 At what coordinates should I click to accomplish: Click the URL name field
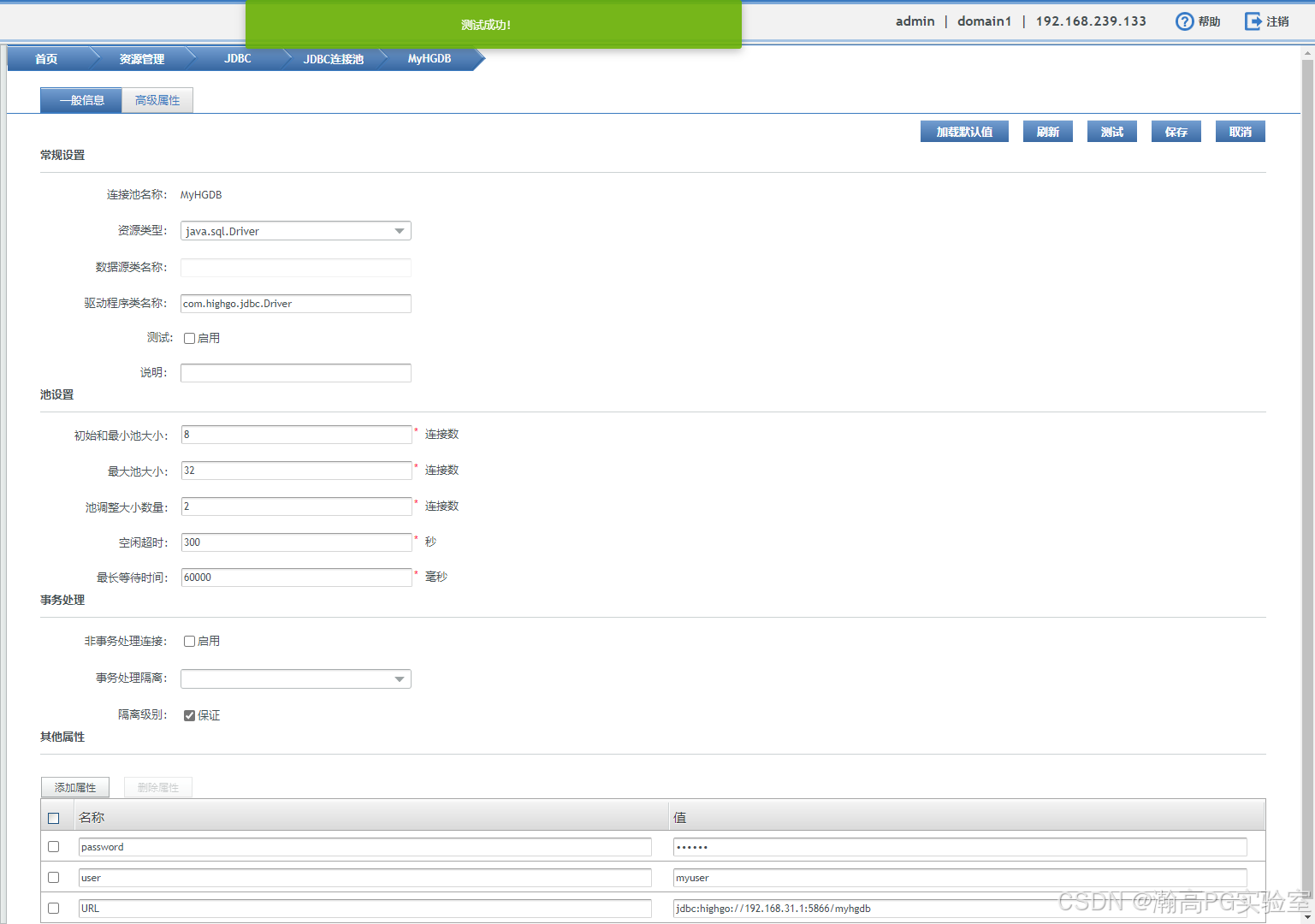click(365, 909)
